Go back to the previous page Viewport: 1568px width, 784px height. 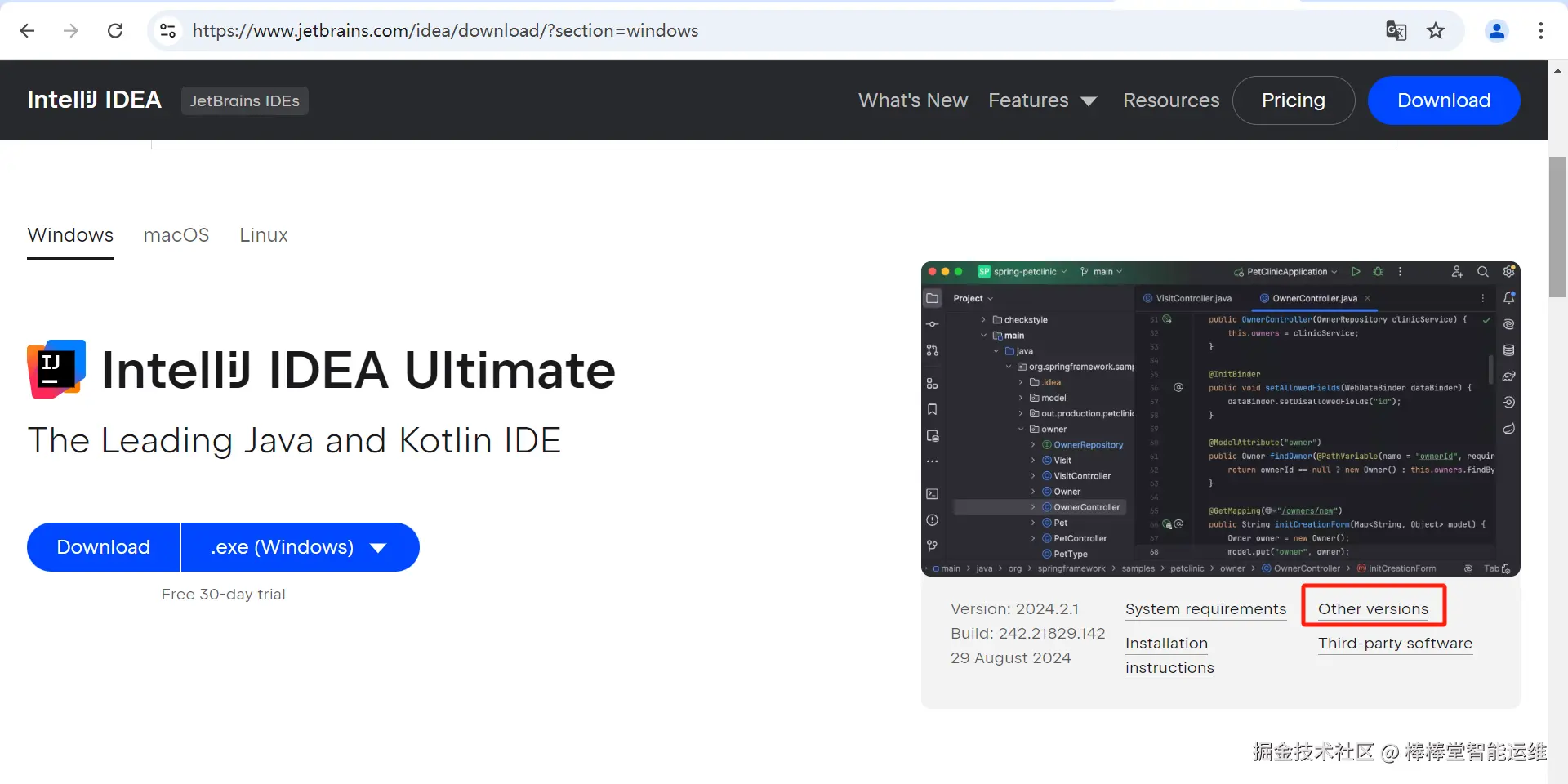27,31
